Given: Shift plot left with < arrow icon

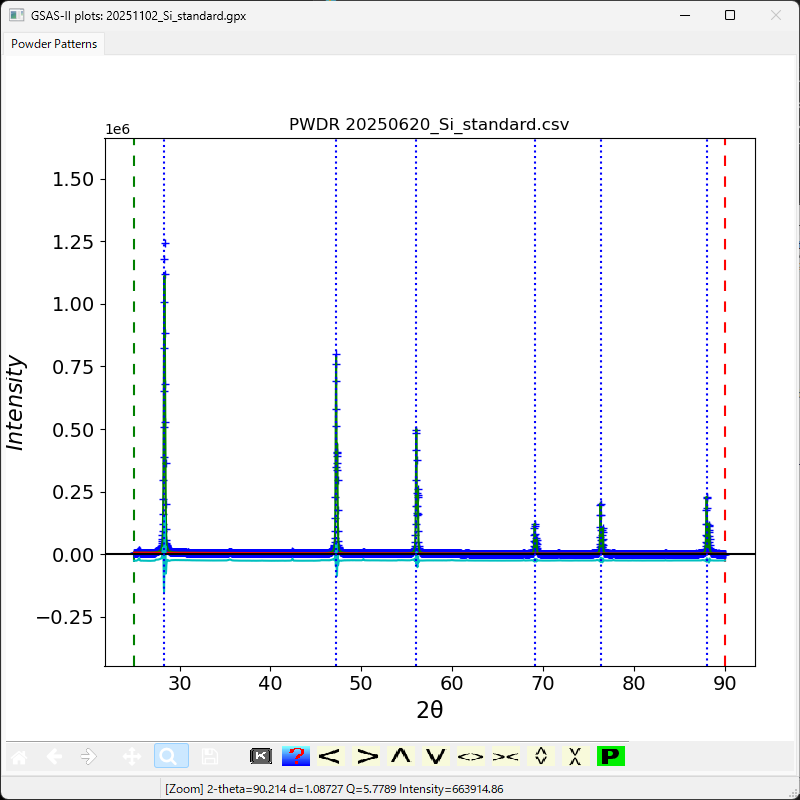Looking at the screenshot, I should click(x=330, y=757).
